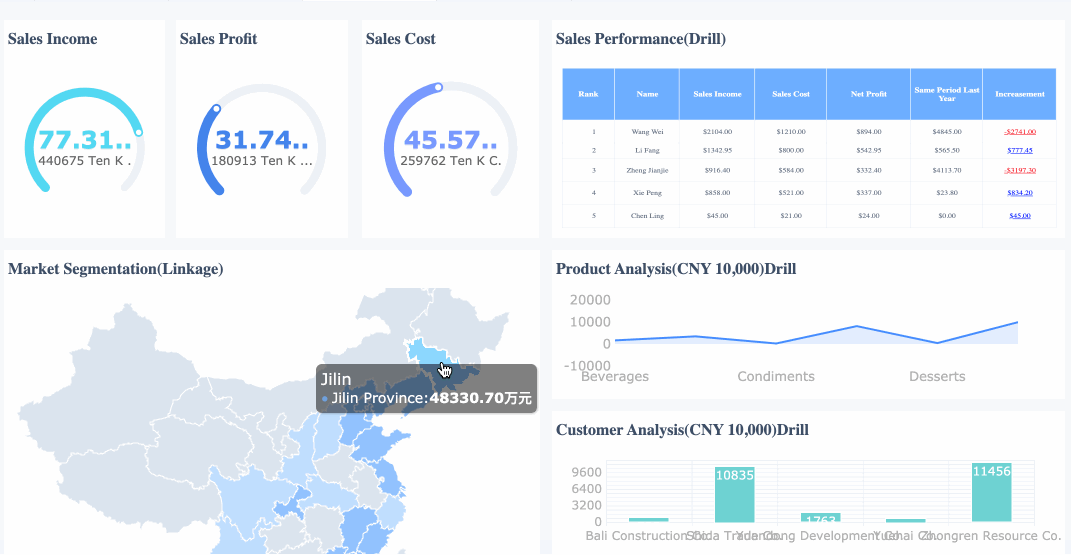The width and height of the screenshot is (1071, 555).
Task: Click the $23.80 cell
Action: tap(947, 193)
